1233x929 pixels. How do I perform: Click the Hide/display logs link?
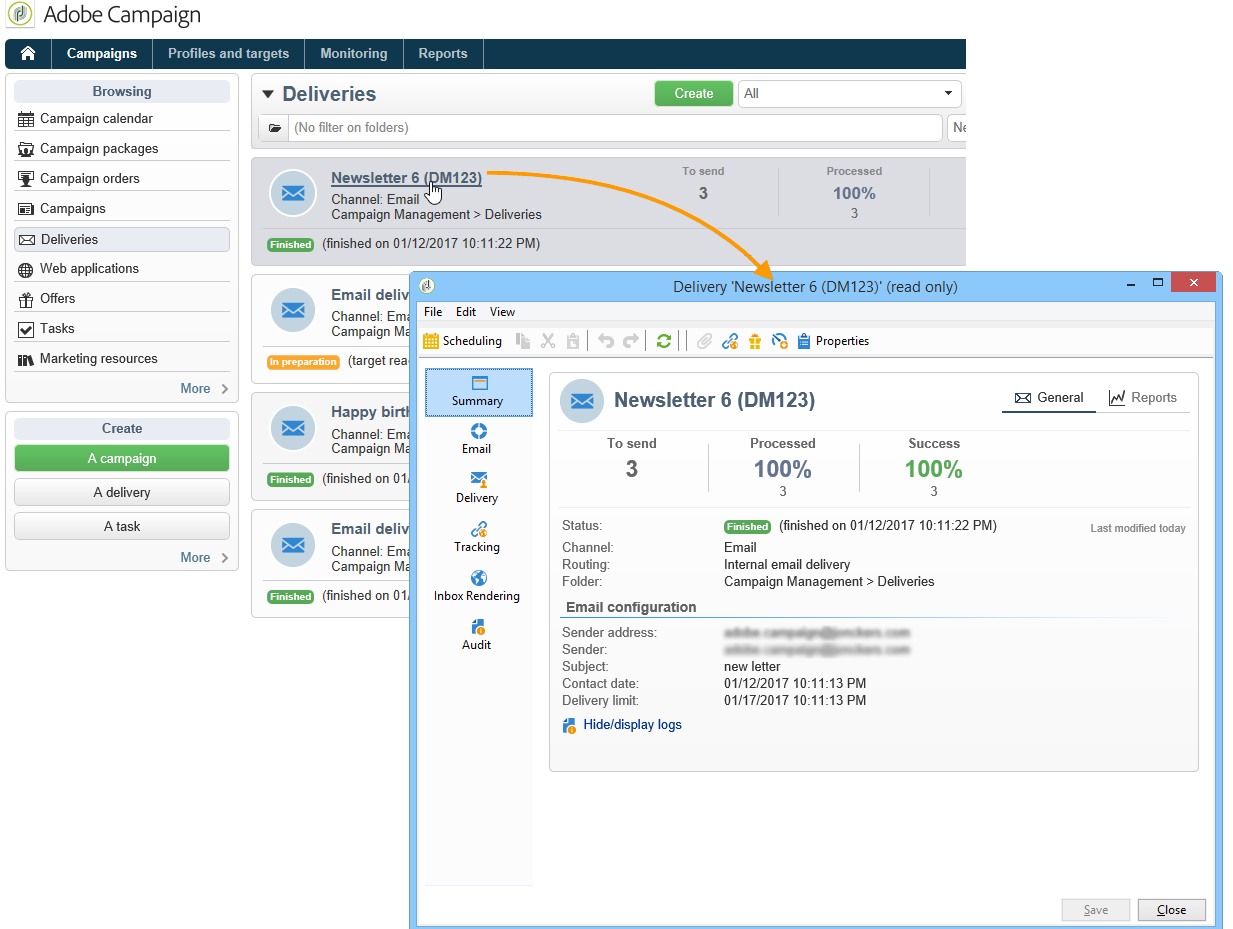[x=632, y=725]
